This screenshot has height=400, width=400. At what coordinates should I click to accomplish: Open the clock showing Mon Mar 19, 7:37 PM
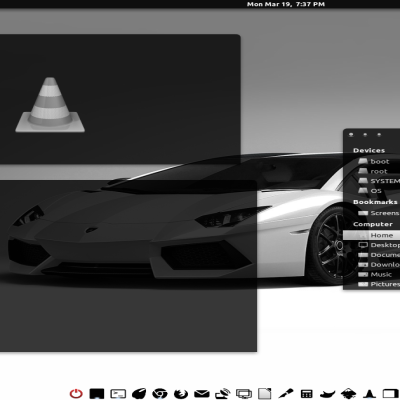[x=286, y=4]
